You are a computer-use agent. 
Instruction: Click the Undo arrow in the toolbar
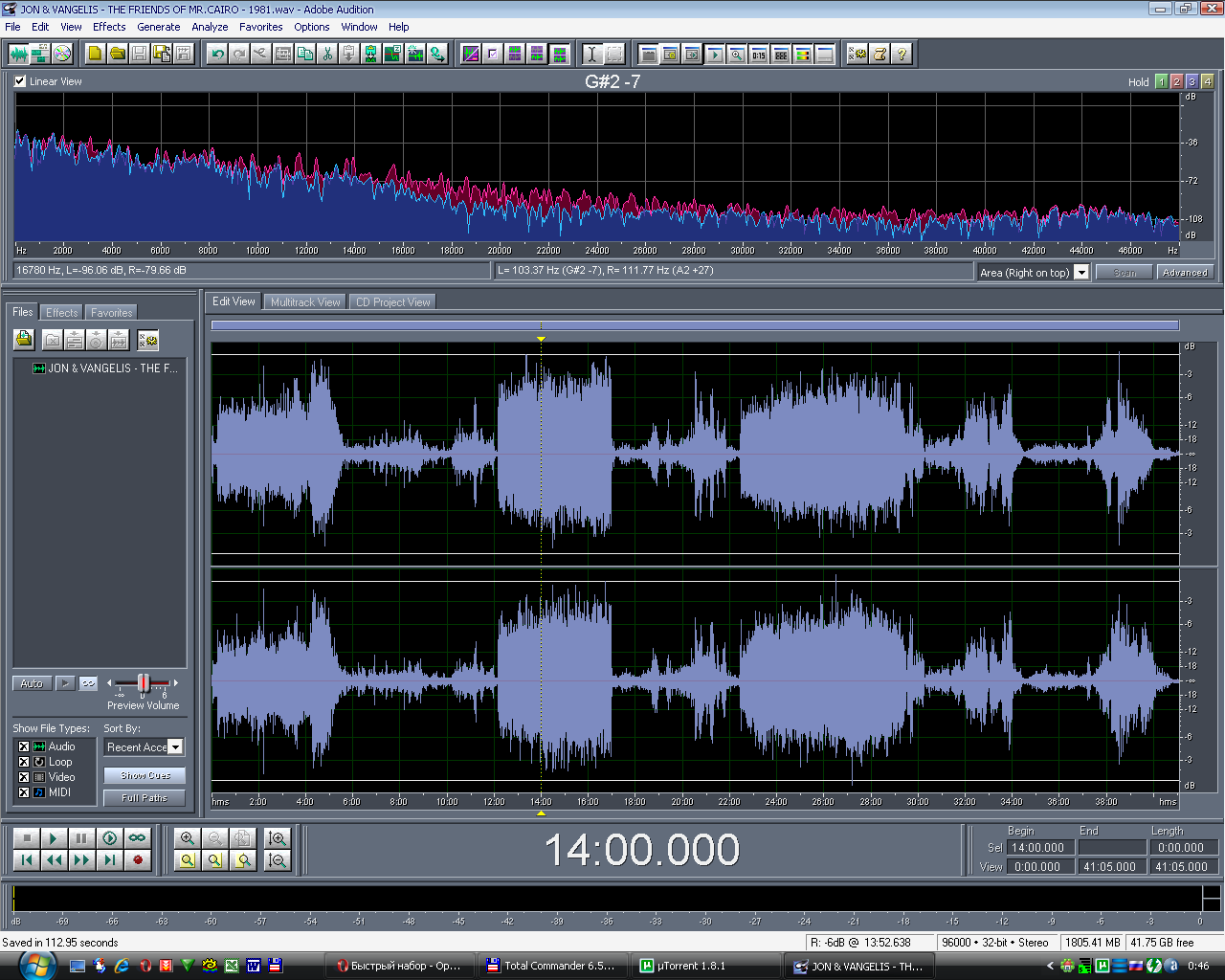click(x=217, y=54)
